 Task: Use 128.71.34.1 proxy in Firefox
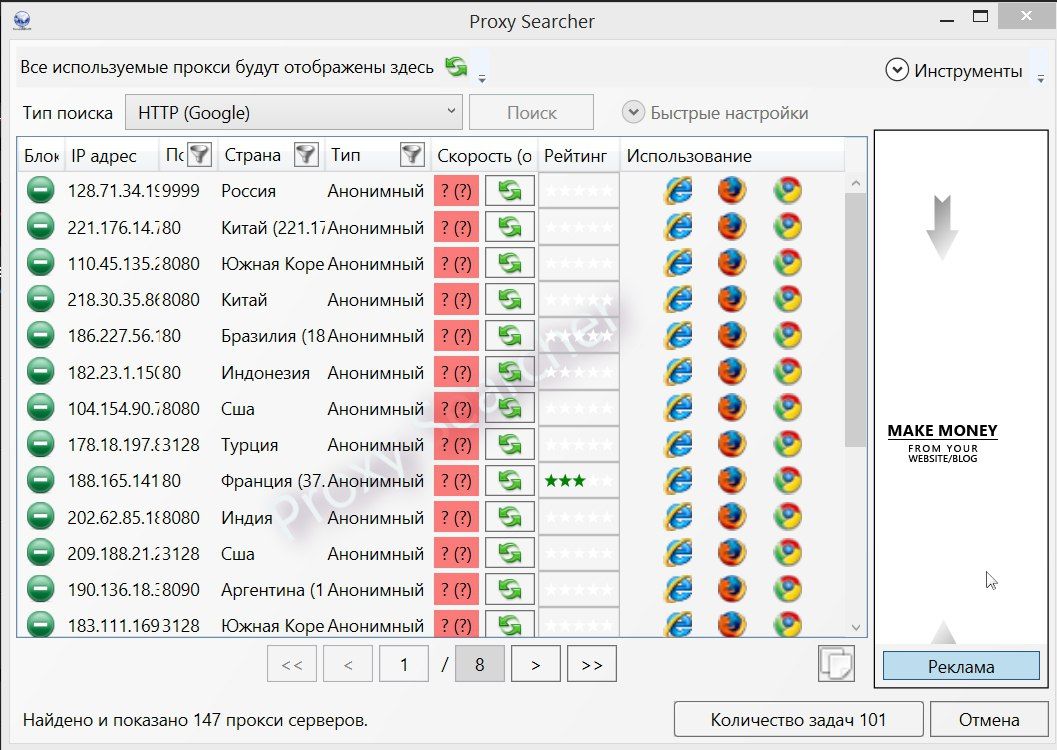pyautogui.click(x=732, y=191)
